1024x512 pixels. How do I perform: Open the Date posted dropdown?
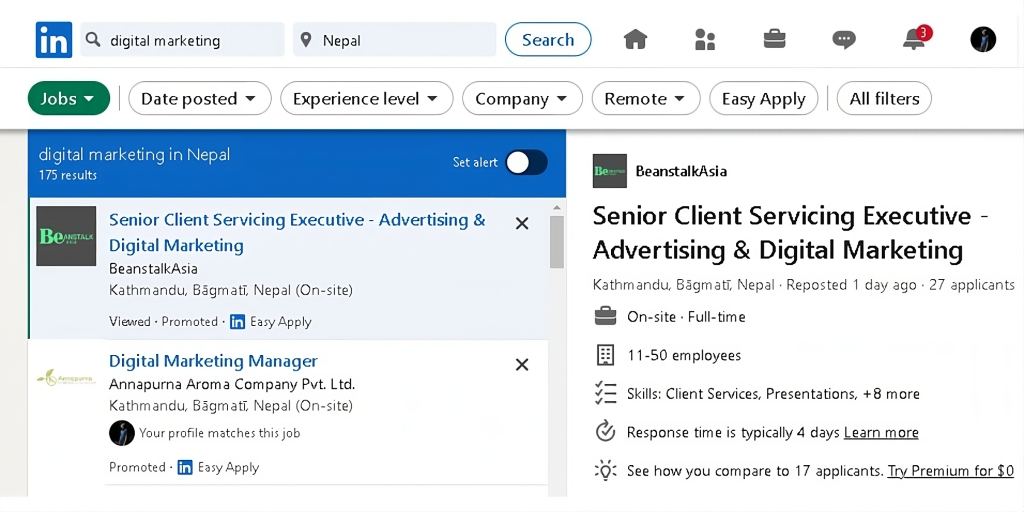(x=200, y=99)
